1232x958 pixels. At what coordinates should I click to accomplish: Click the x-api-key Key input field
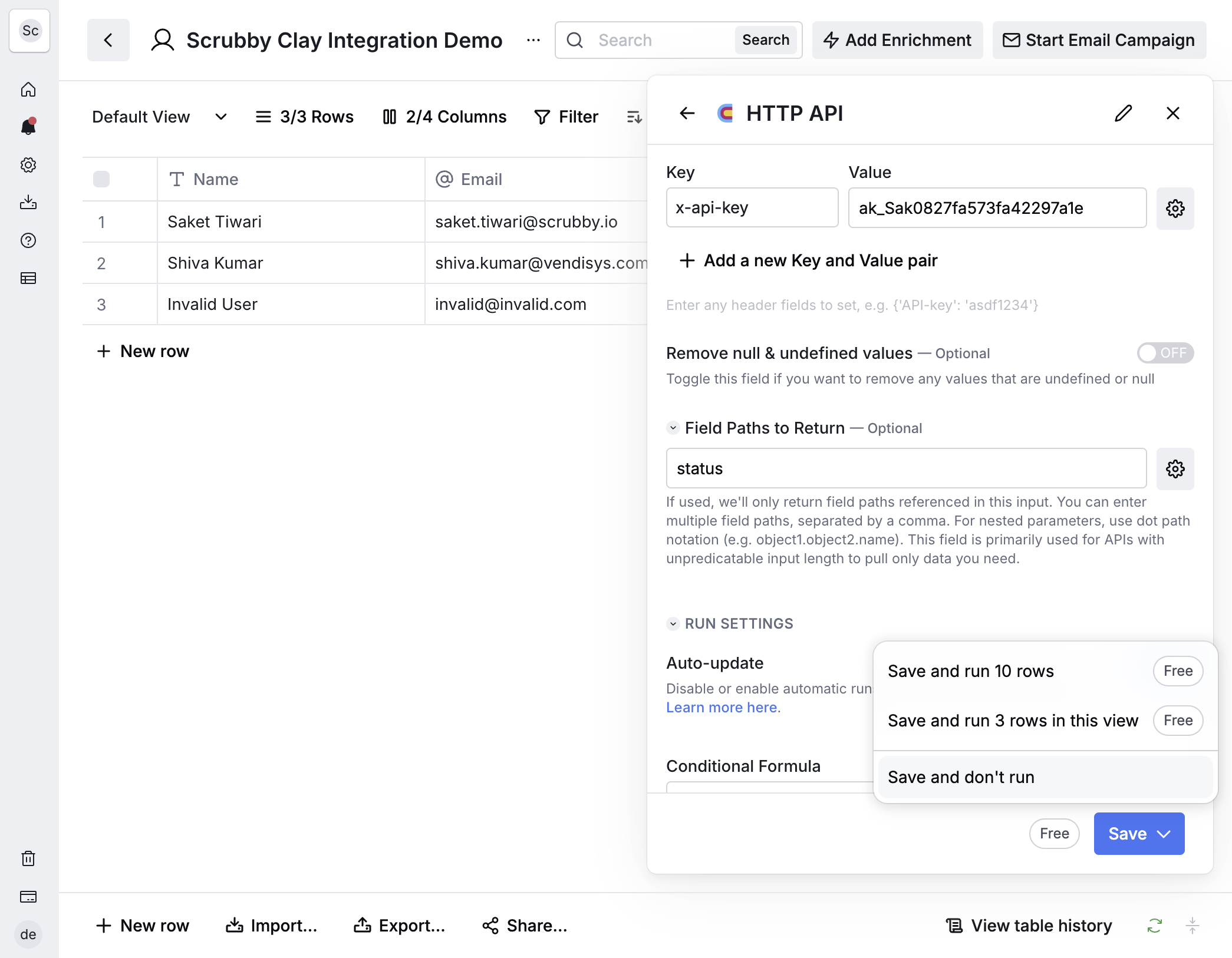[752, 207]
